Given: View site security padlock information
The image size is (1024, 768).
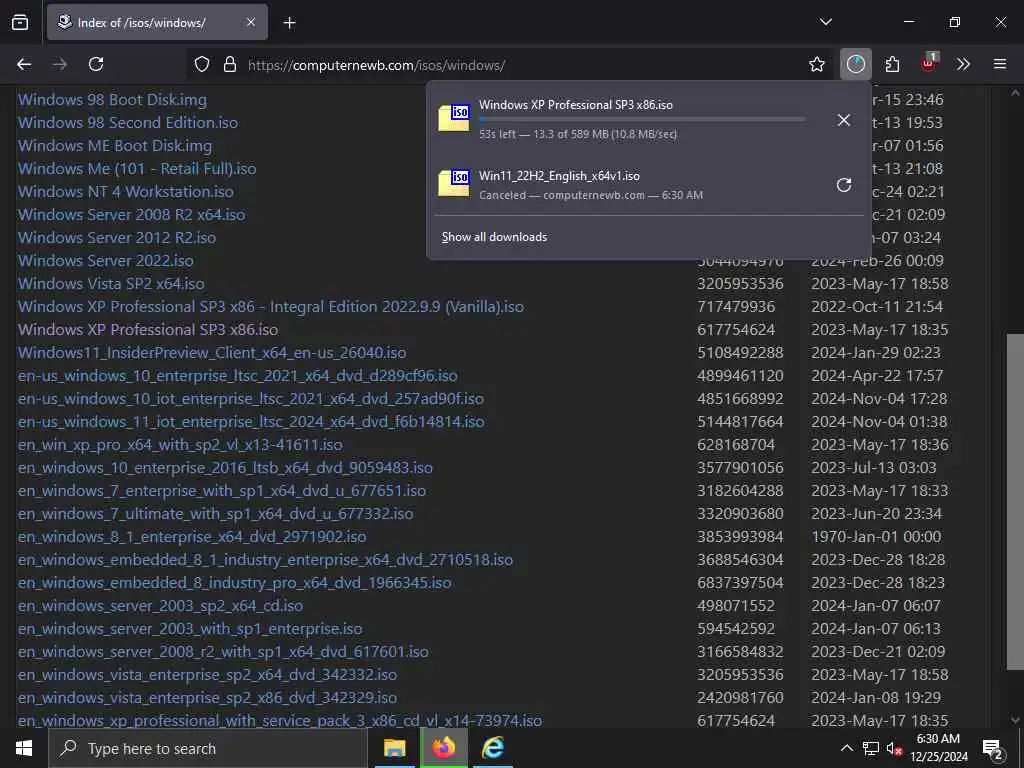Looking at the screenshot, I should click(x=230, y=65).
